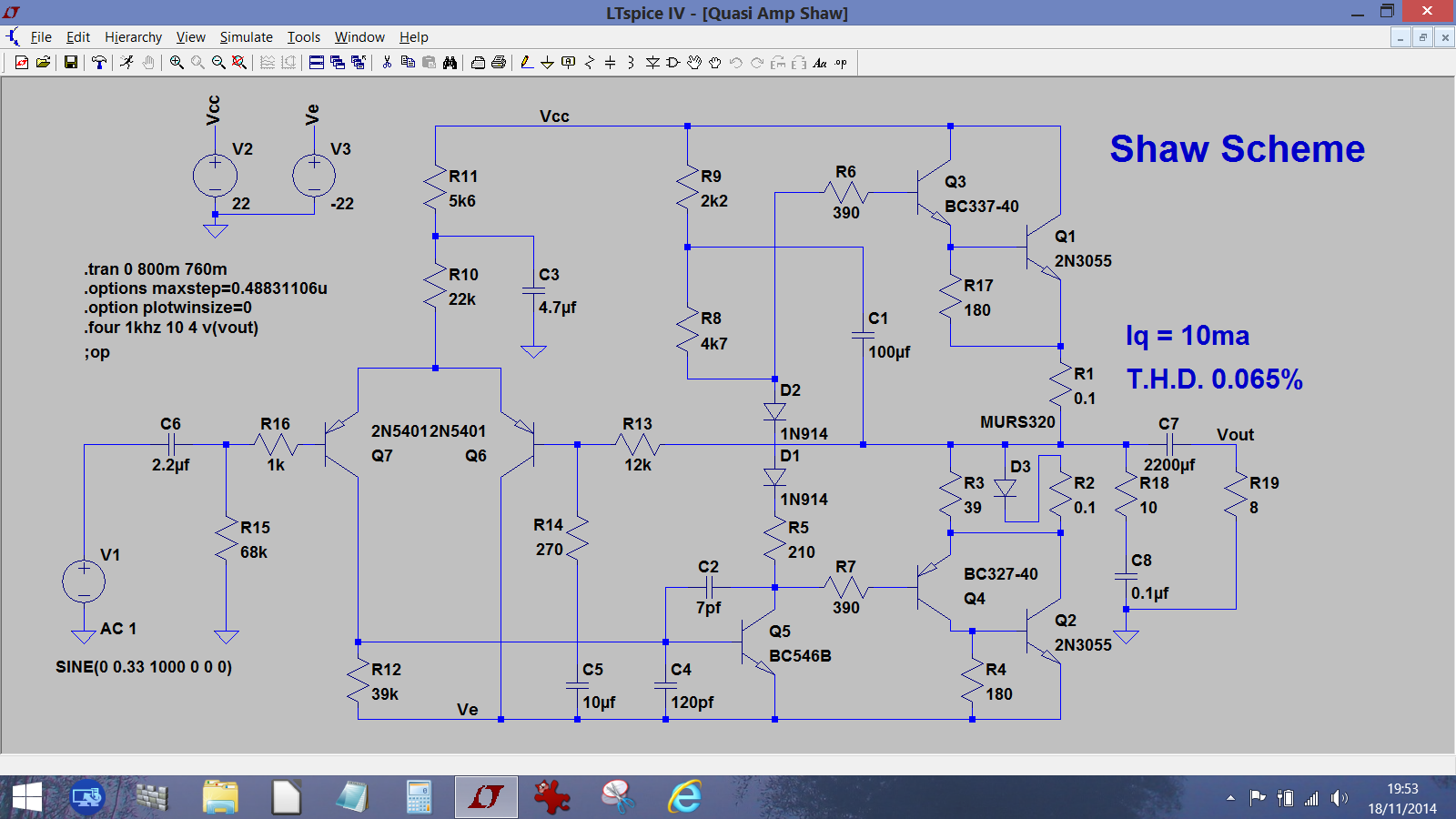
Task: Click the .tran 0 800m 760m directive
Action: click(x=156, y=269)
